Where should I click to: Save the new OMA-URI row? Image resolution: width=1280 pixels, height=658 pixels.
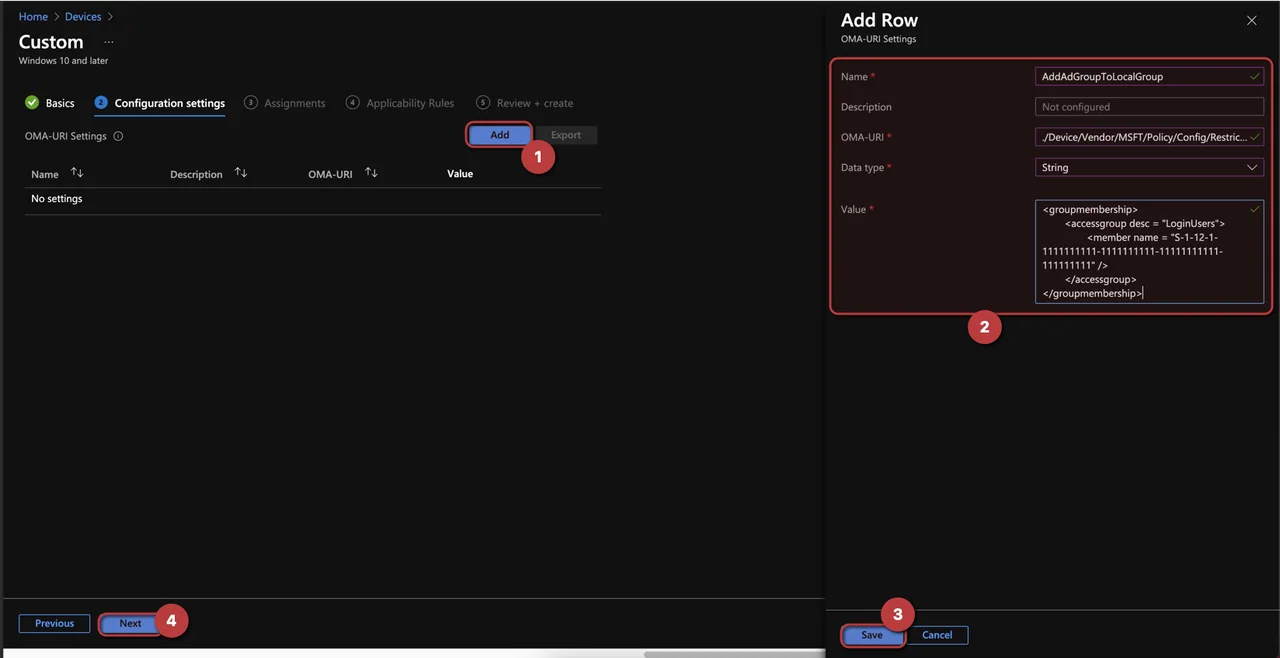(872, 635)
